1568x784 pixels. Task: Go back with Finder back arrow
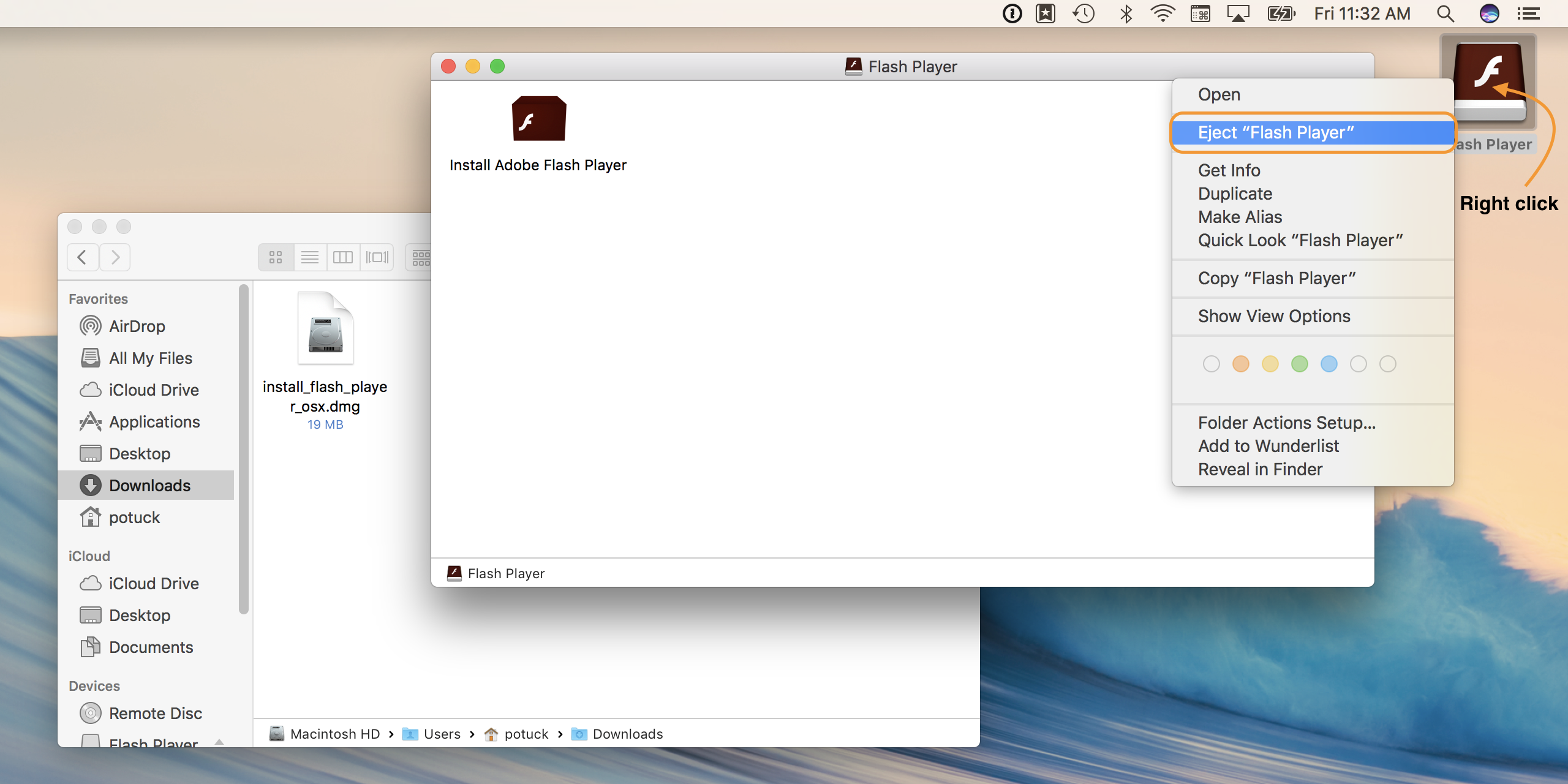pos(82,257)
